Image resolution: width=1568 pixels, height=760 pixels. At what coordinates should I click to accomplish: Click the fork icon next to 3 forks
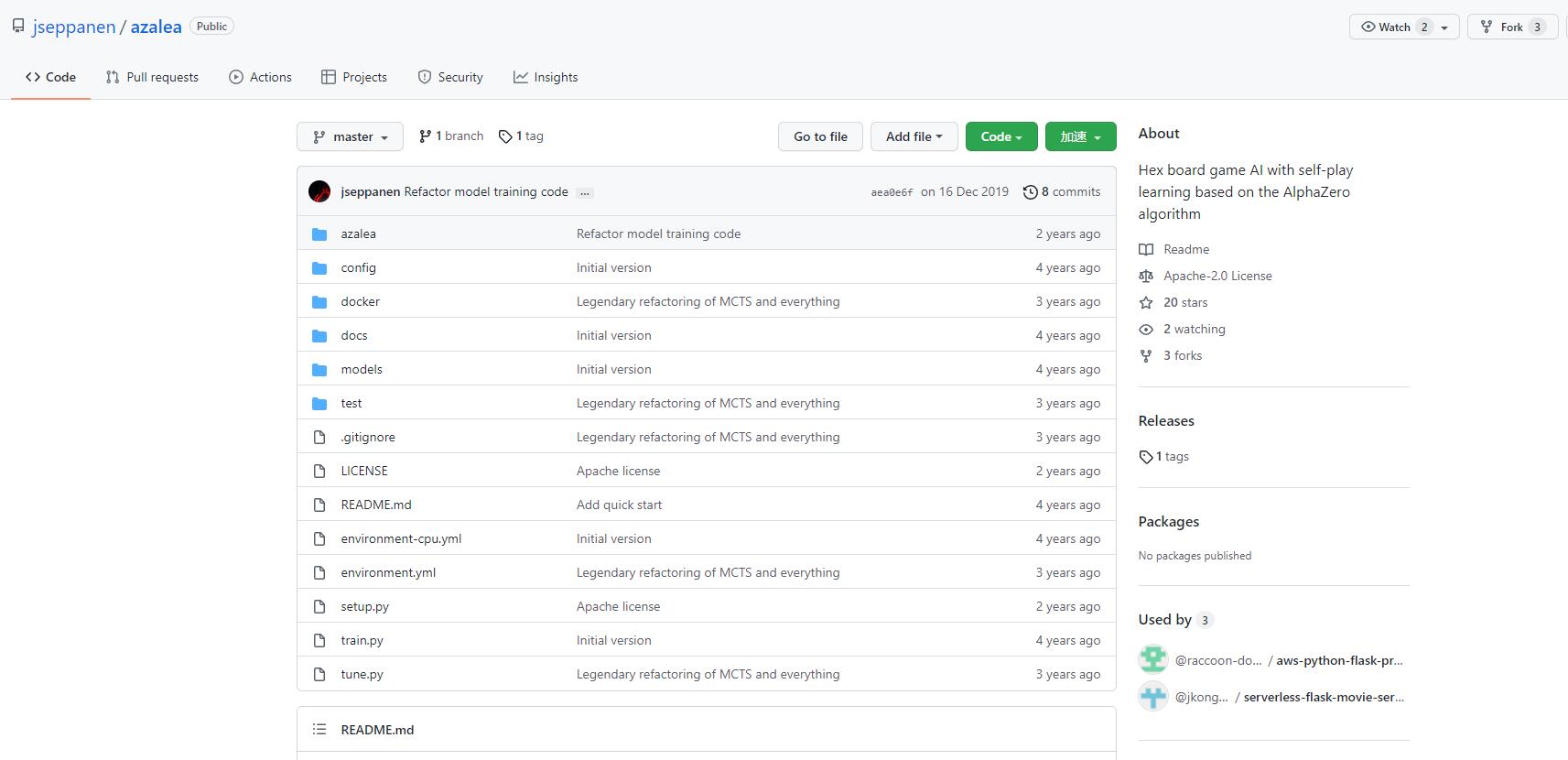click(x=1146, y=355)
